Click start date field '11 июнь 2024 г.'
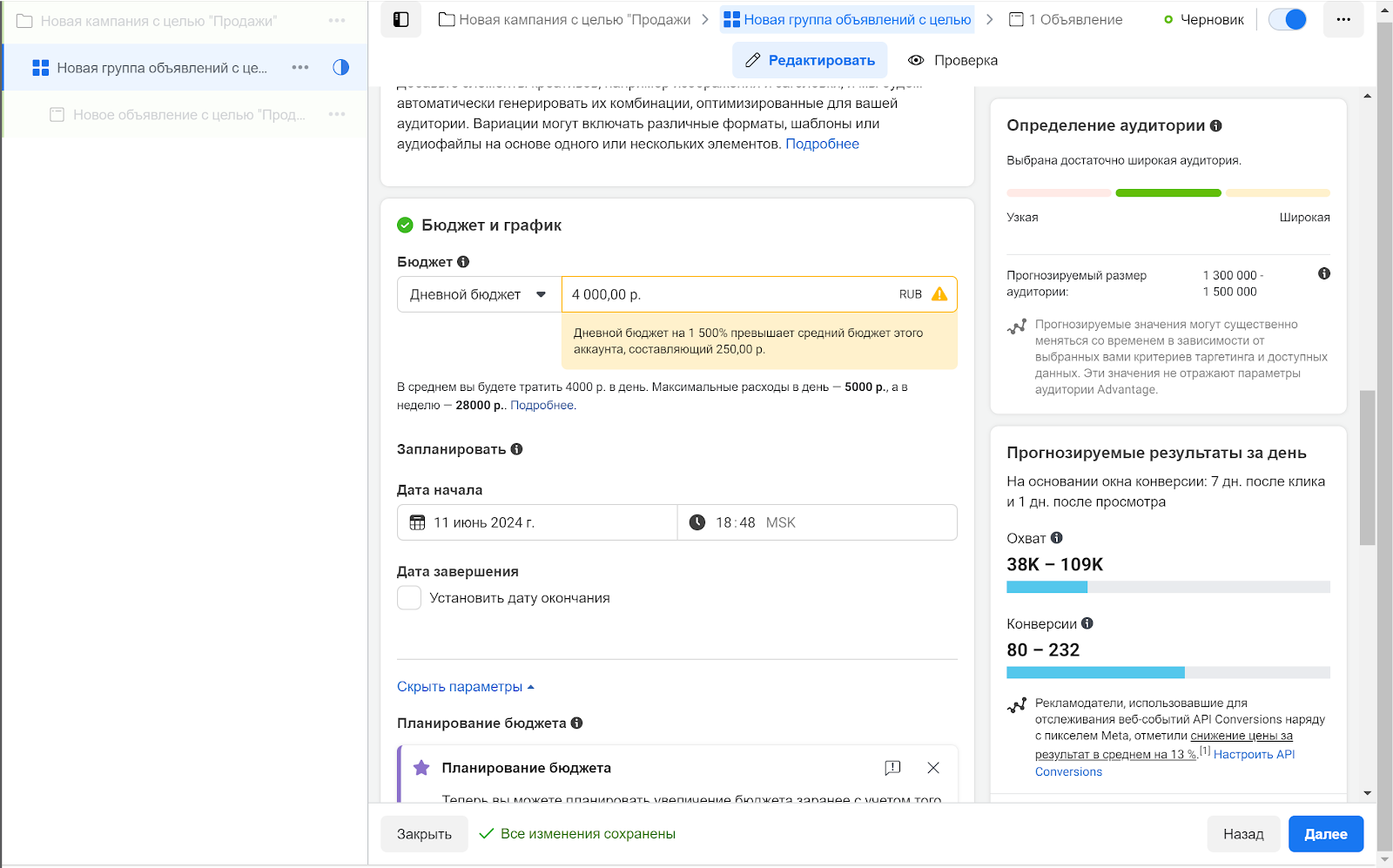The height and width of the screenshot is (868, 1393). tap(537, 522)
